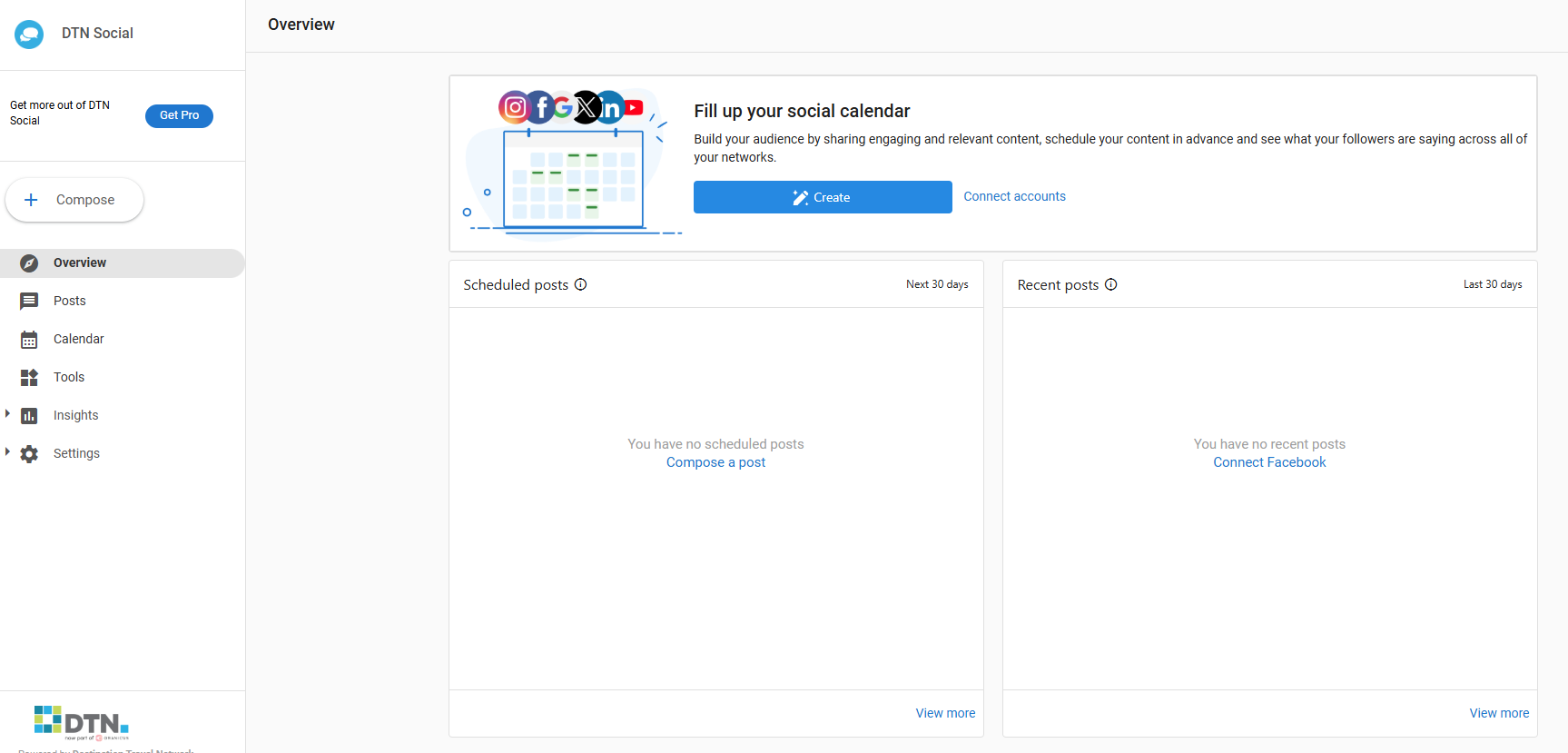The height and width of the screenshot is (753, 1568).
Task: Click the Tools widgets icon
Action: click(29, 378)
